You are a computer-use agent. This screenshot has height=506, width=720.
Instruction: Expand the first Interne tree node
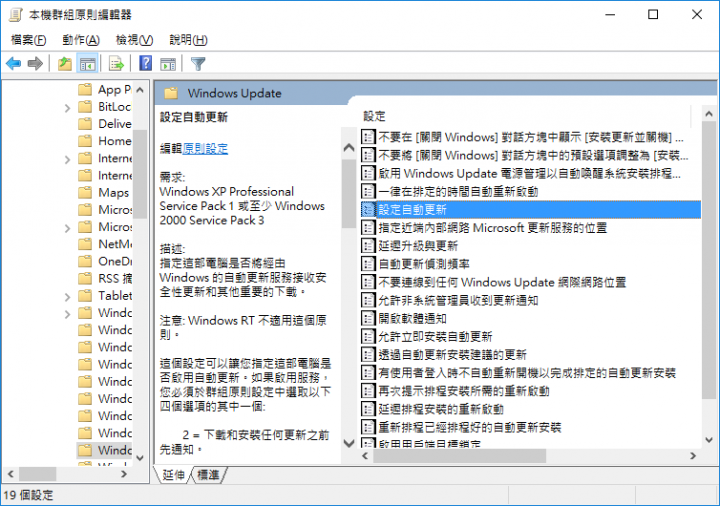coord(67,160)
